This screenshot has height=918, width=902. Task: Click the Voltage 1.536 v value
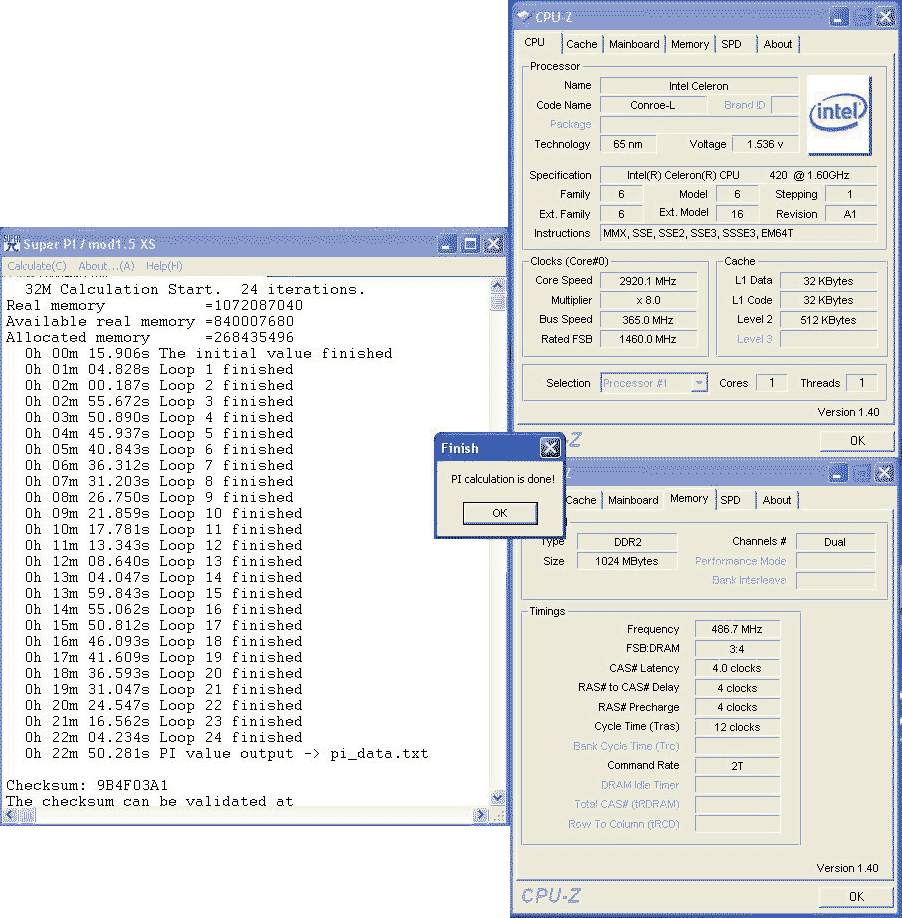point(765,144)
